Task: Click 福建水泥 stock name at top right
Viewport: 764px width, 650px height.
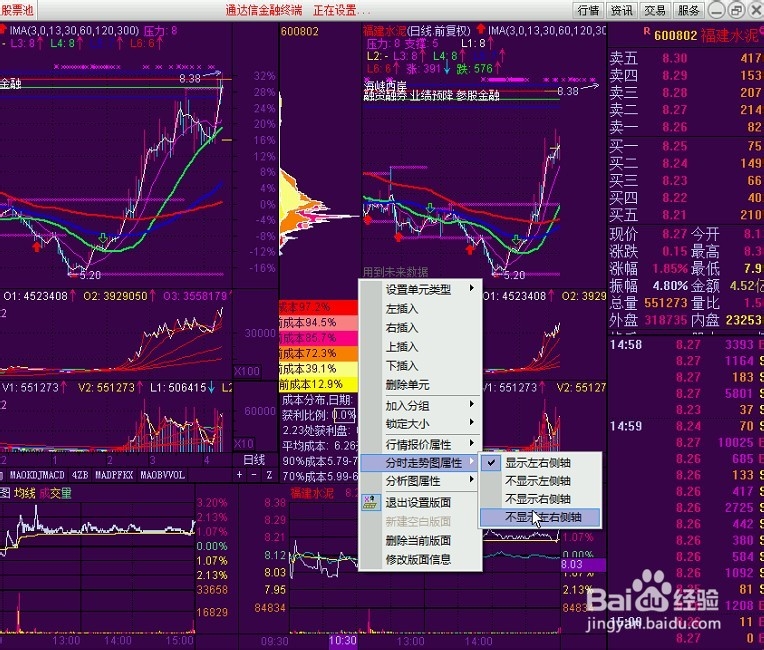Action: tap(731, 35)
